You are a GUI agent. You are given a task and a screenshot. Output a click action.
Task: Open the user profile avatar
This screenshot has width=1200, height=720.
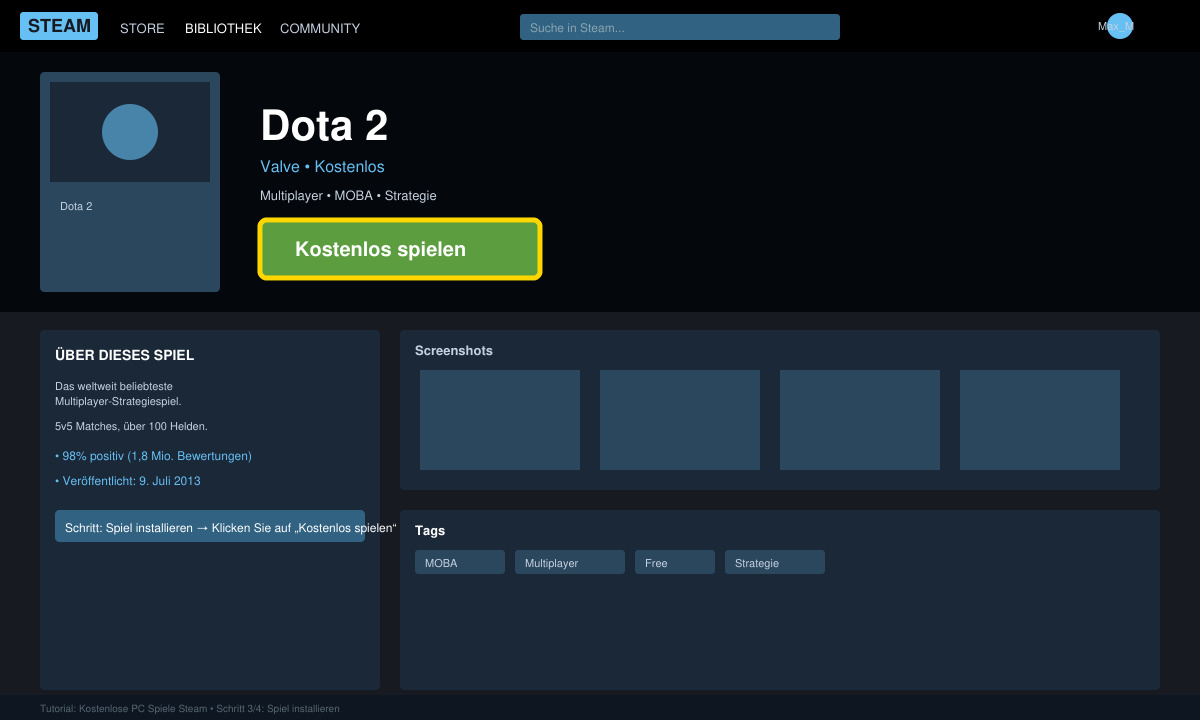click(1120, 26)
